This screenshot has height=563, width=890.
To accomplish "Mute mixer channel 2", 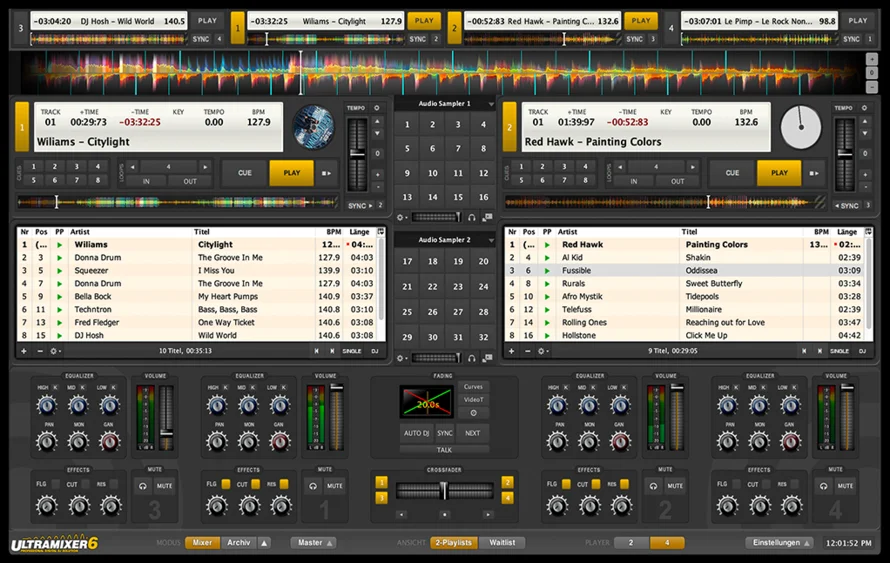I will click(675, 486).
